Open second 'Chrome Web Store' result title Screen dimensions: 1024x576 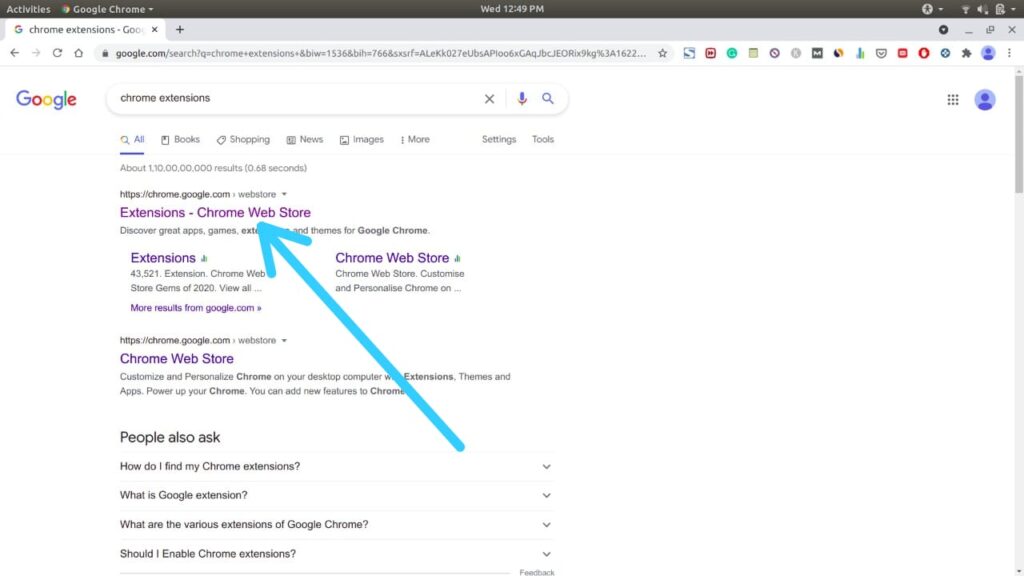(x=177, y=359)
